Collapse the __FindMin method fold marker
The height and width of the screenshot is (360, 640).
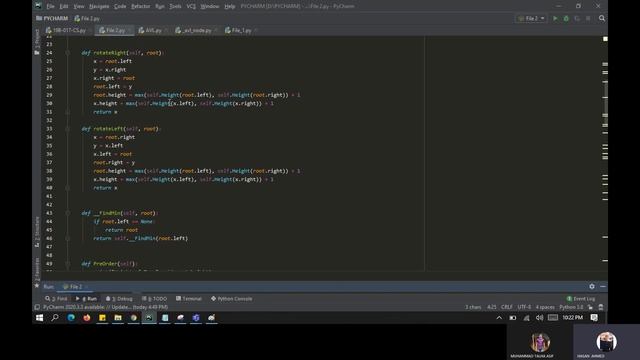[68, 213]
